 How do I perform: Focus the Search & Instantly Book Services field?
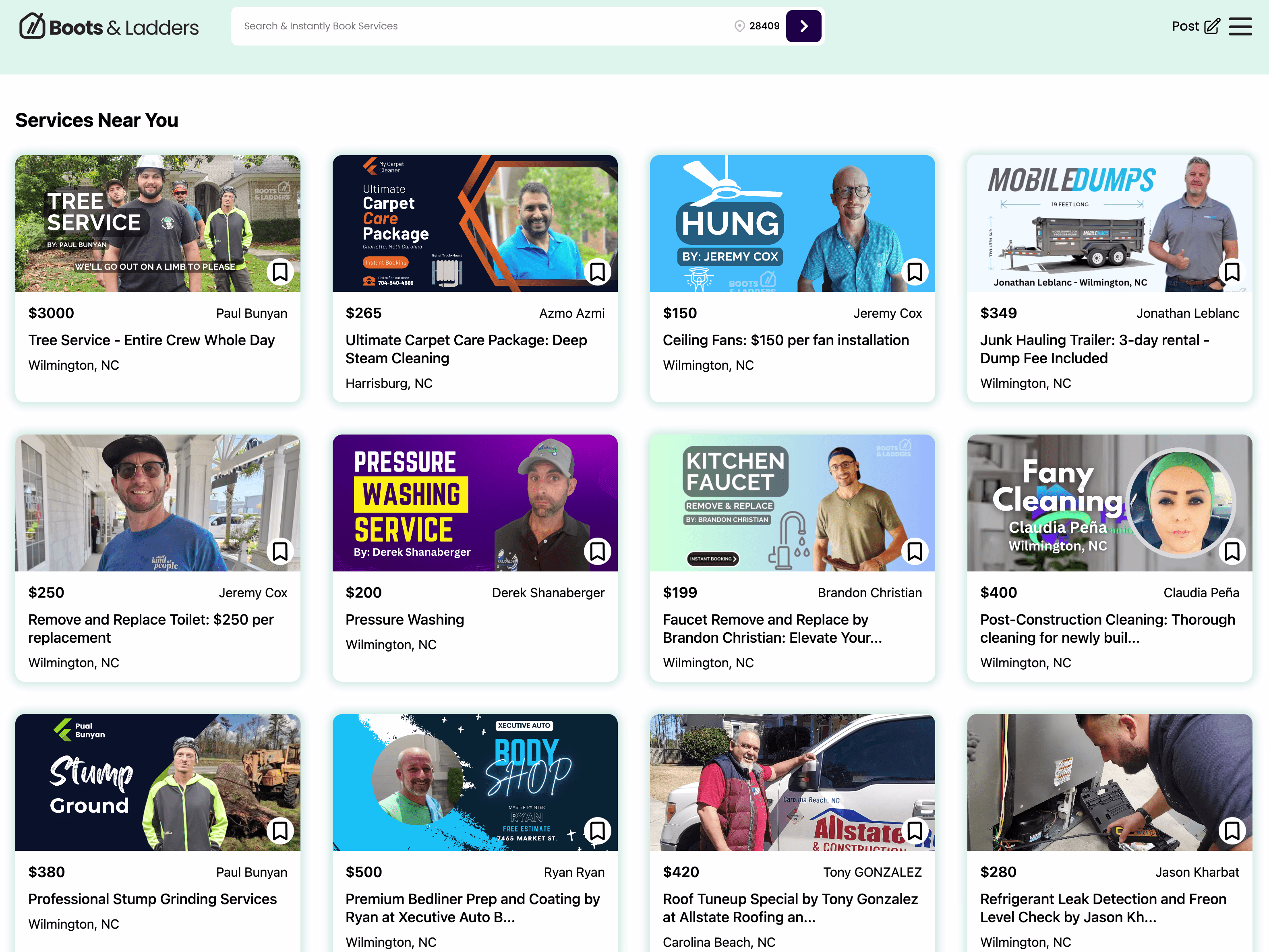coord(459,27)
